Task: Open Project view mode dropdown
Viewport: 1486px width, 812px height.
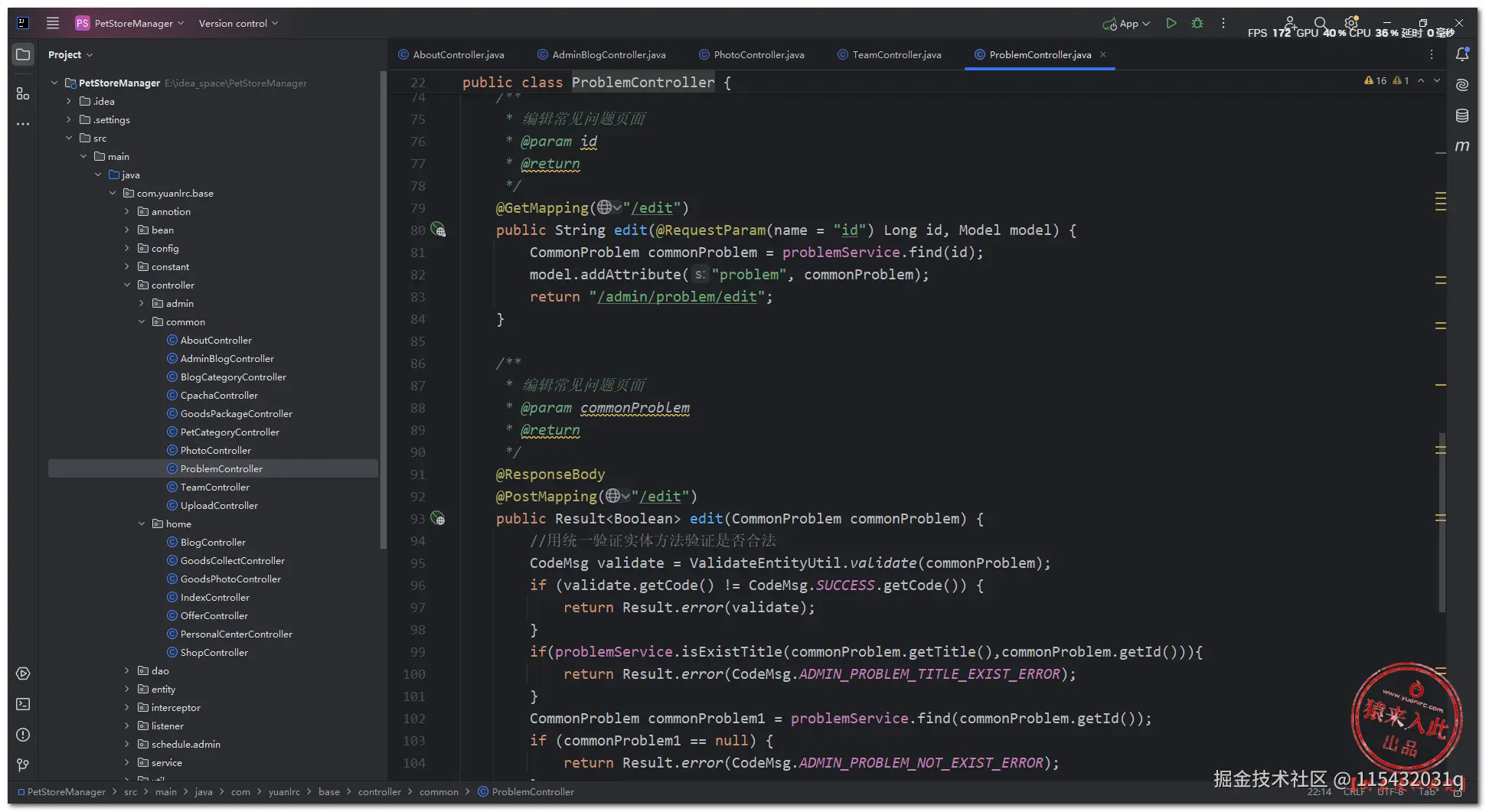Action: click(x=70, y=54)
